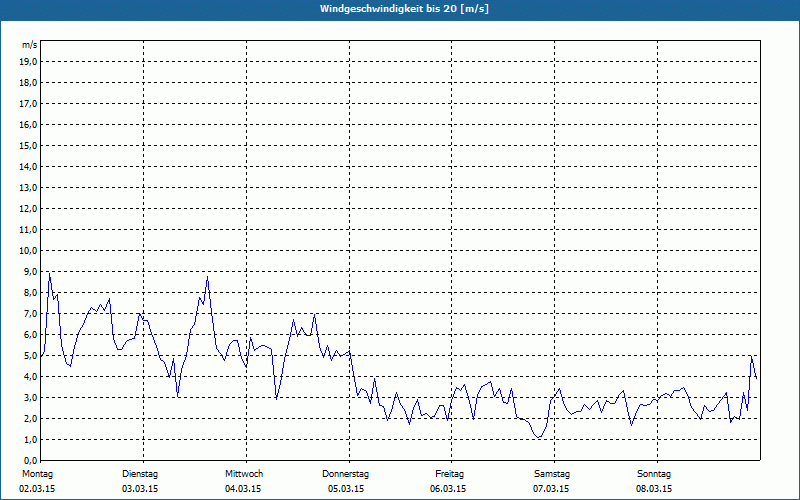Click the 0,0 axis value
The image size is (800, 500).
pyautogui.click(x=29, y=460)
